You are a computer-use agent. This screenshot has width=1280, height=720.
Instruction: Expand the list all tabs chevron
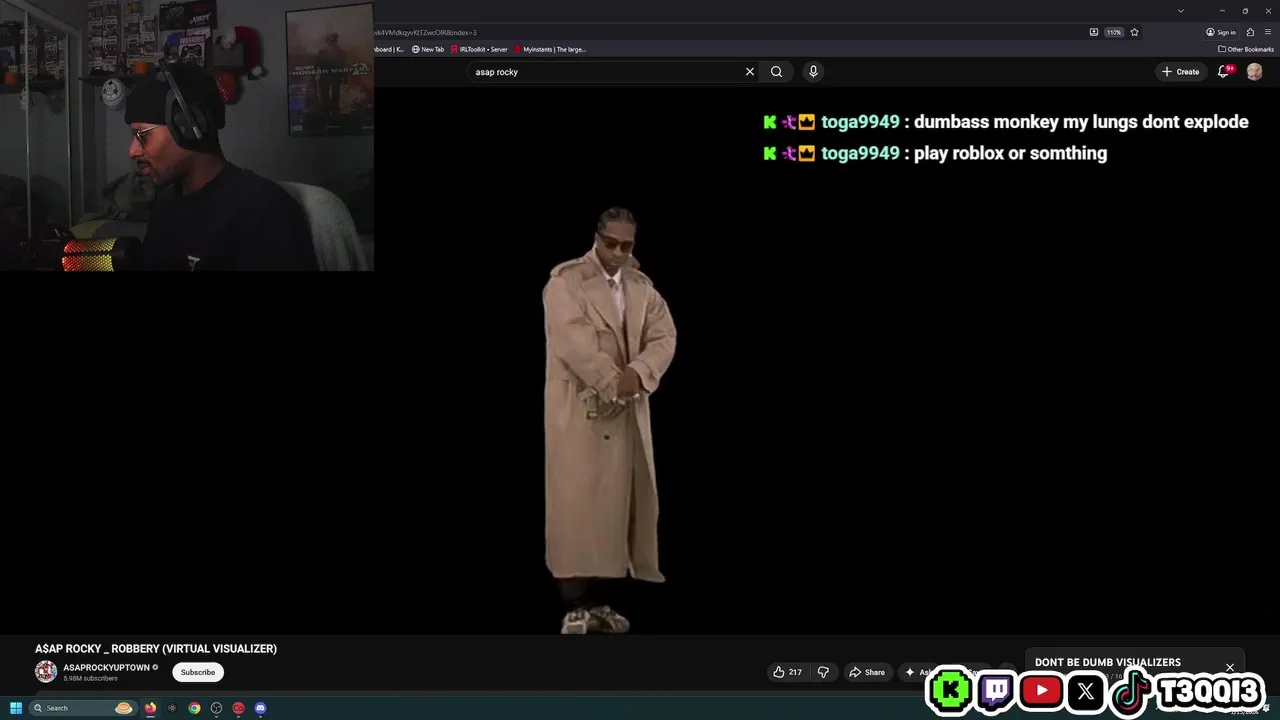(1181, 11)
